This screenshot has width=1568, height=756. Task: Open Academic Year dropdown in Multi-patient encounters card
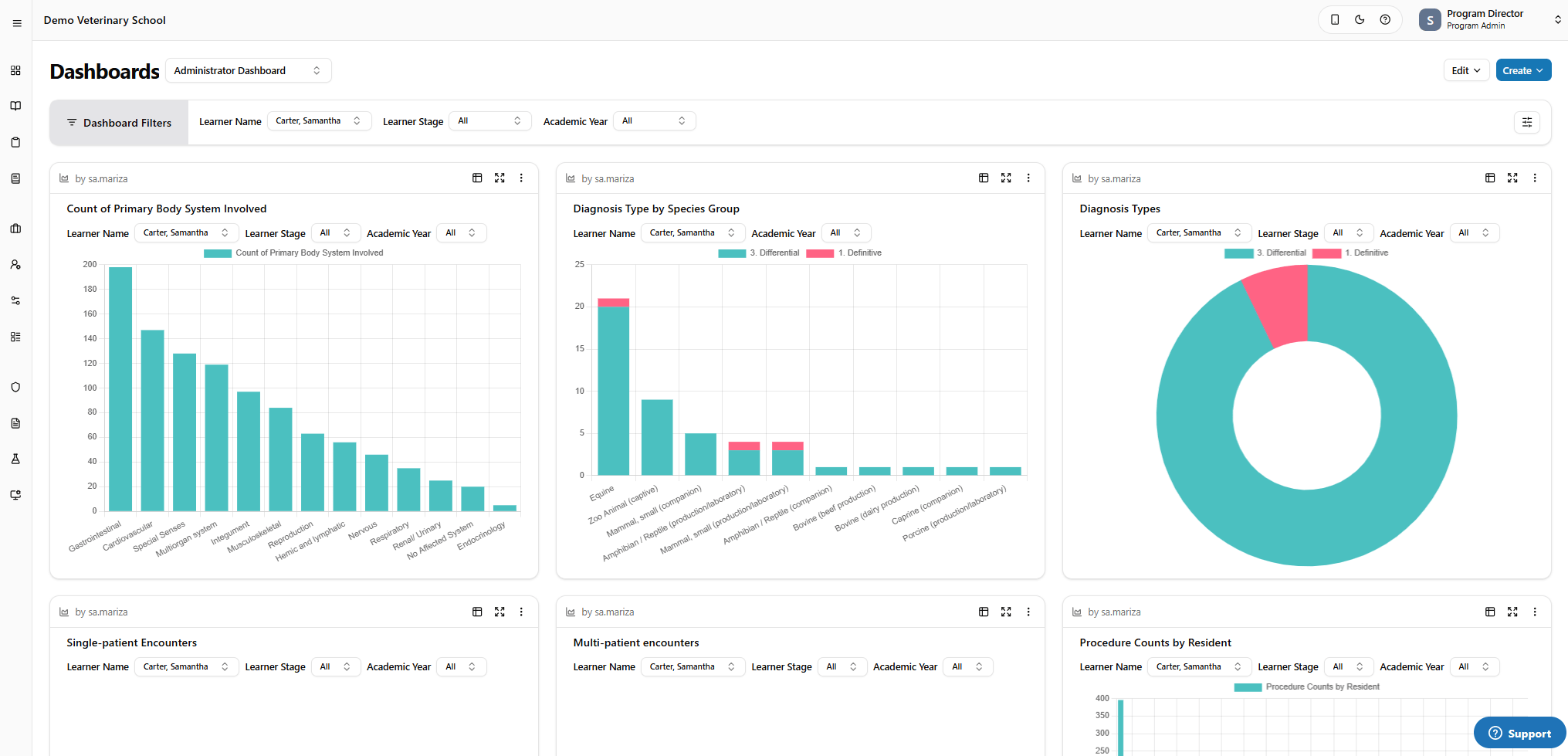(968, 667)
